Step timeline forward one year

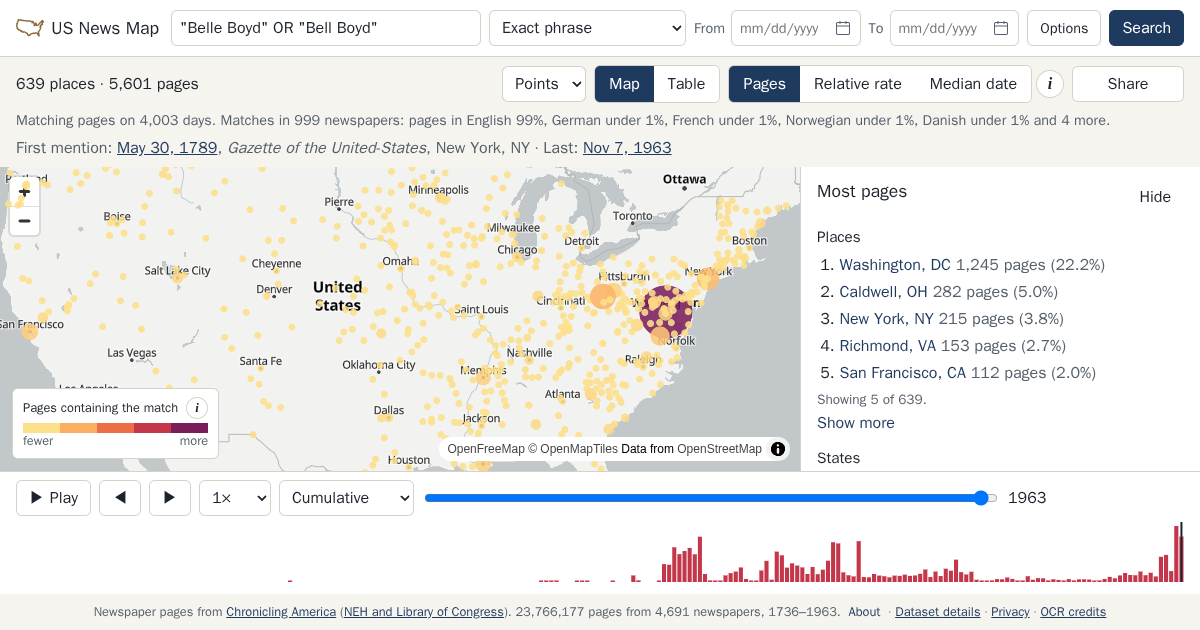170,498
